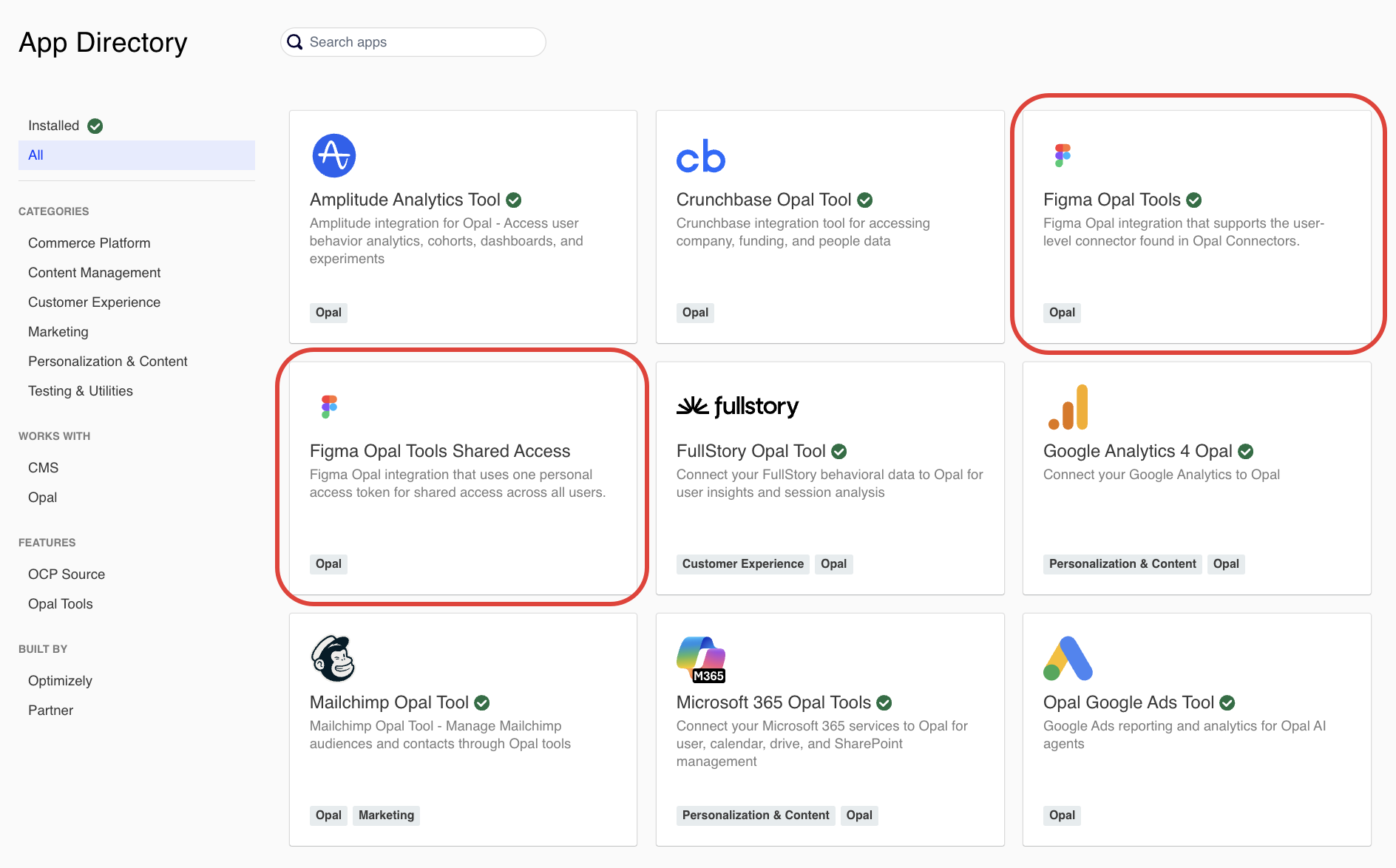The height and width of the screenshot is (868, 1396).
Task: Click Opal tag on Microsoft 365 card
Action: 859,816
